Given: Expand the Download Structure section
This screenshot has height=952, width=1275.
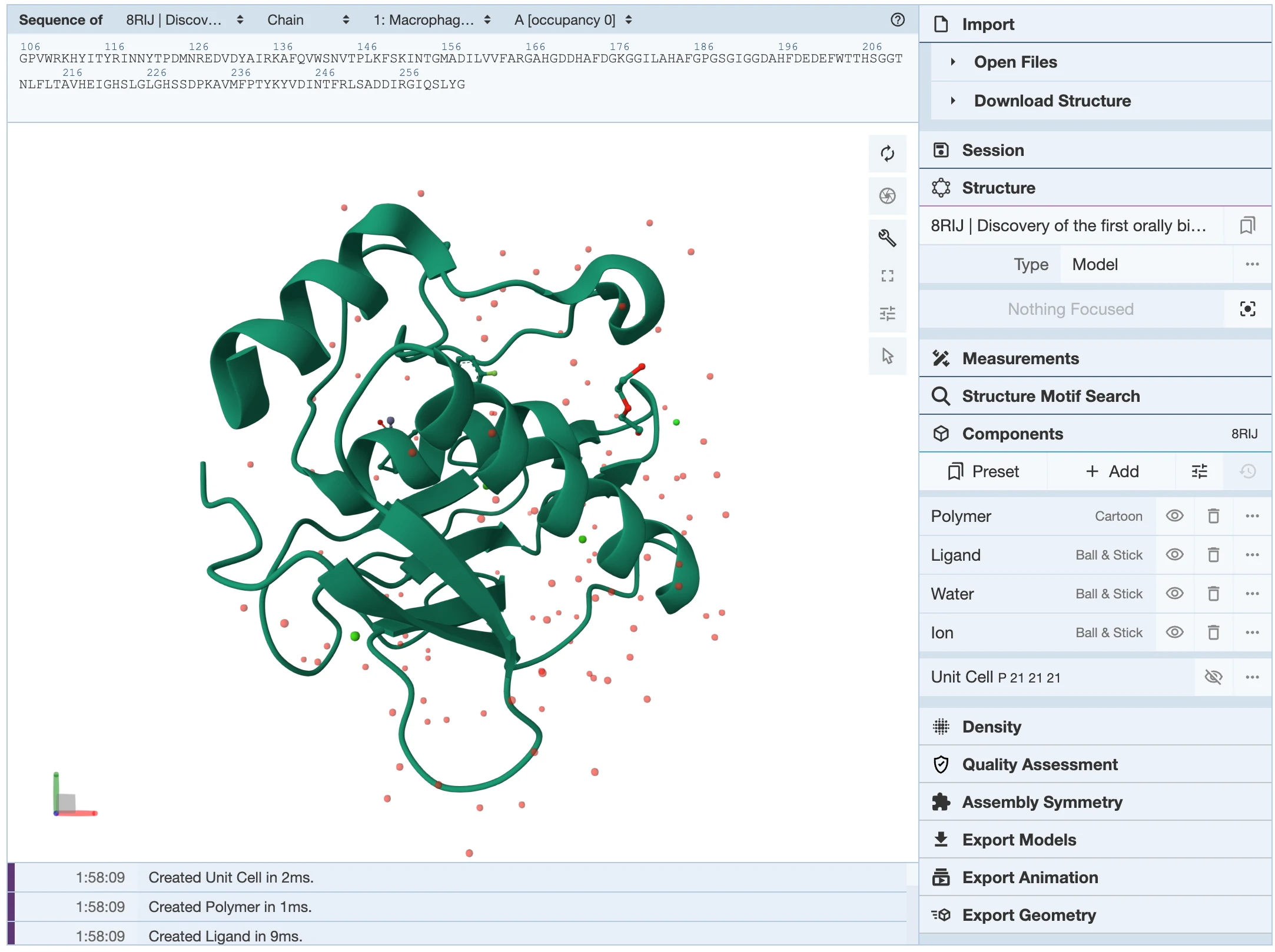Looking at the screenshot, I should pos(1101,101).
